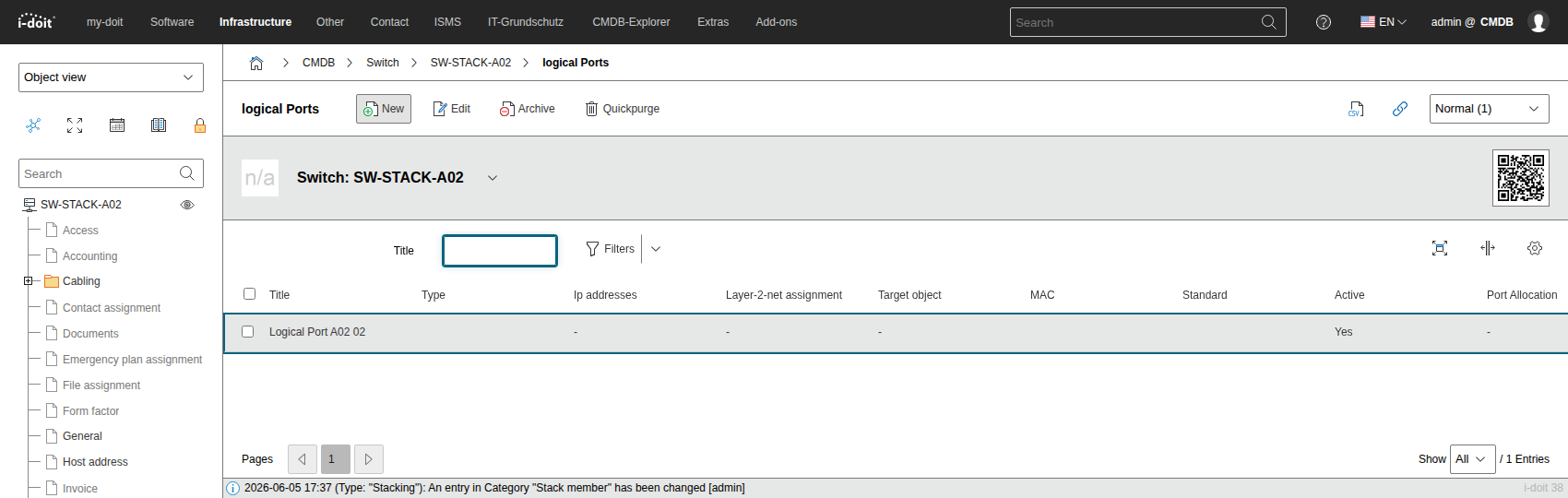Open the dropdown arrow beside Filters
This screenshot has width=1568, height=498.
tap(656, 249)
